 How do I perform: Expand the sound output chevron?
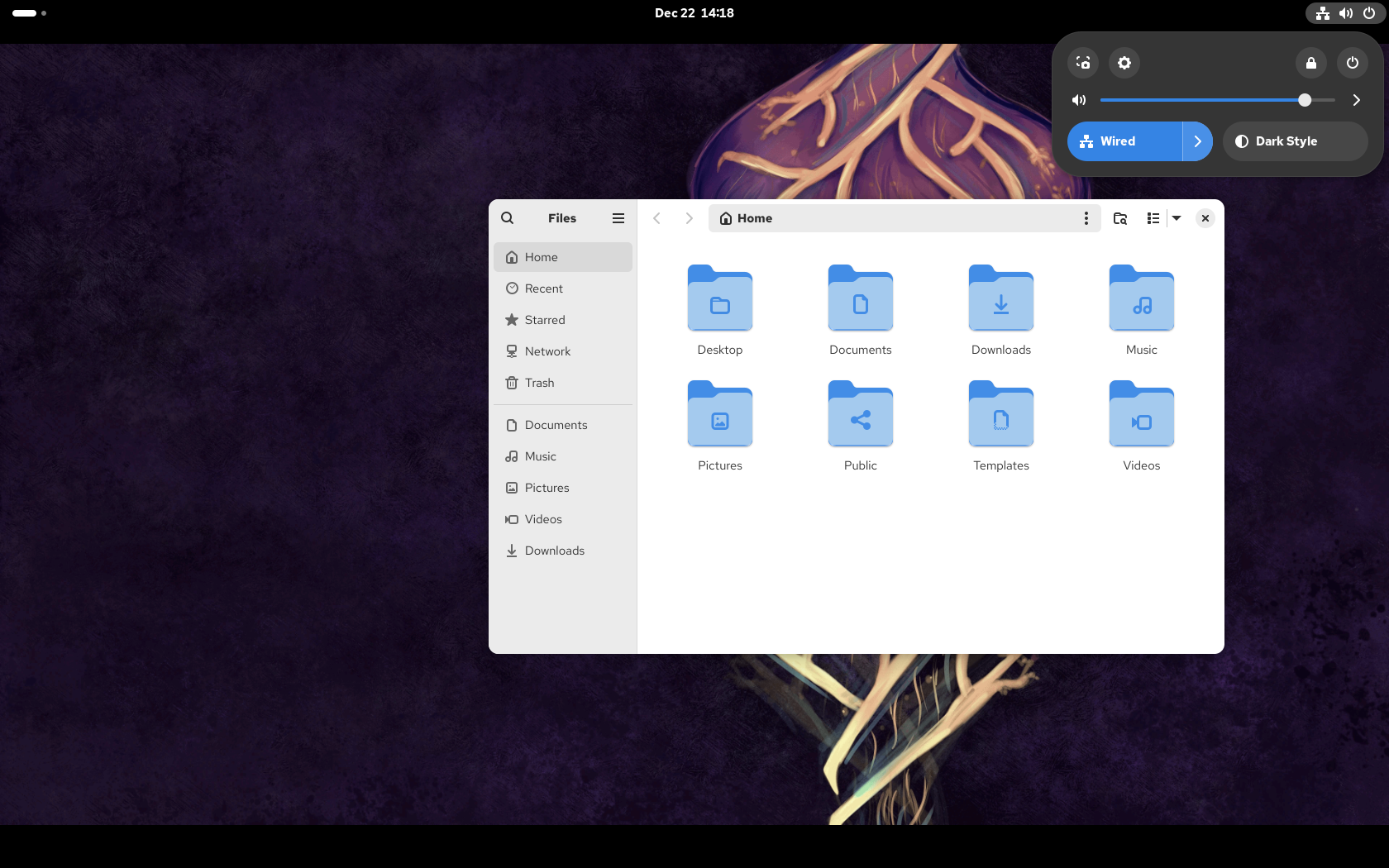pos(1356,100)
